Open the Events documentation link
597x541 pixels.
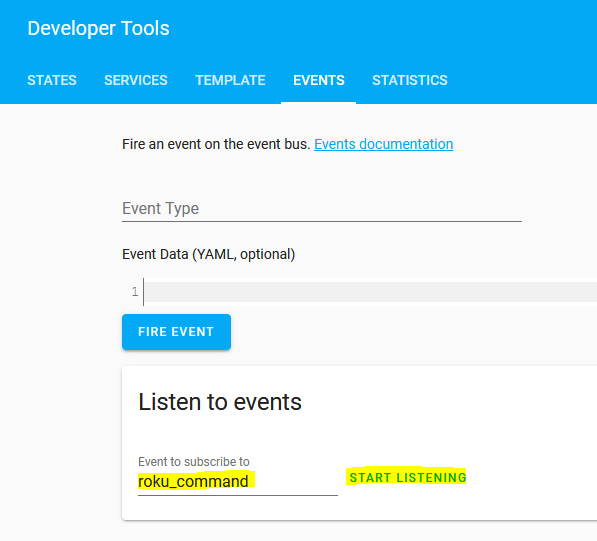pyautogui.click(x=383, y=144)
